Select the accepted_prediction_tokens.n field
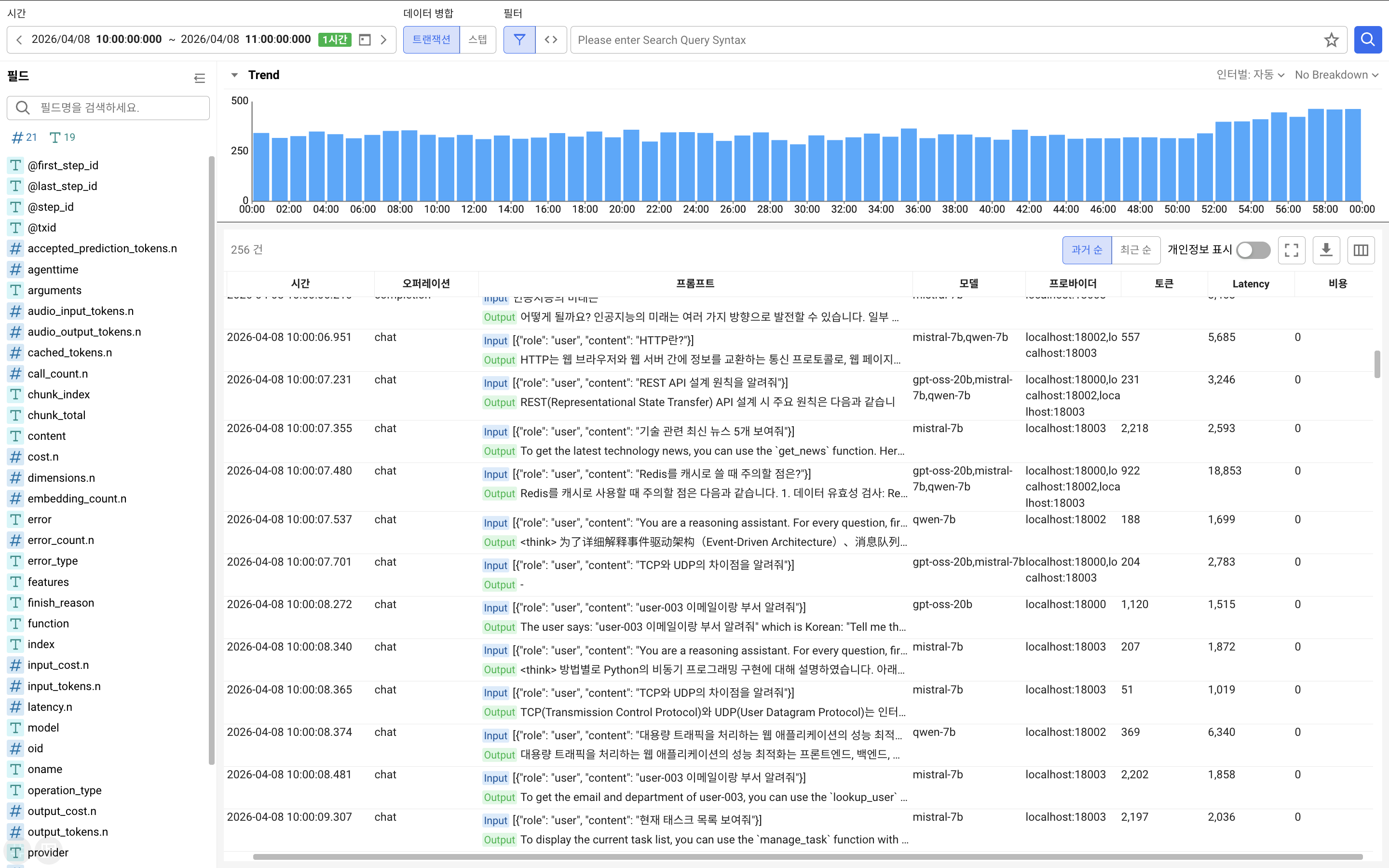1389x868 pixels. pyautogui.click(x=102, y=248)
